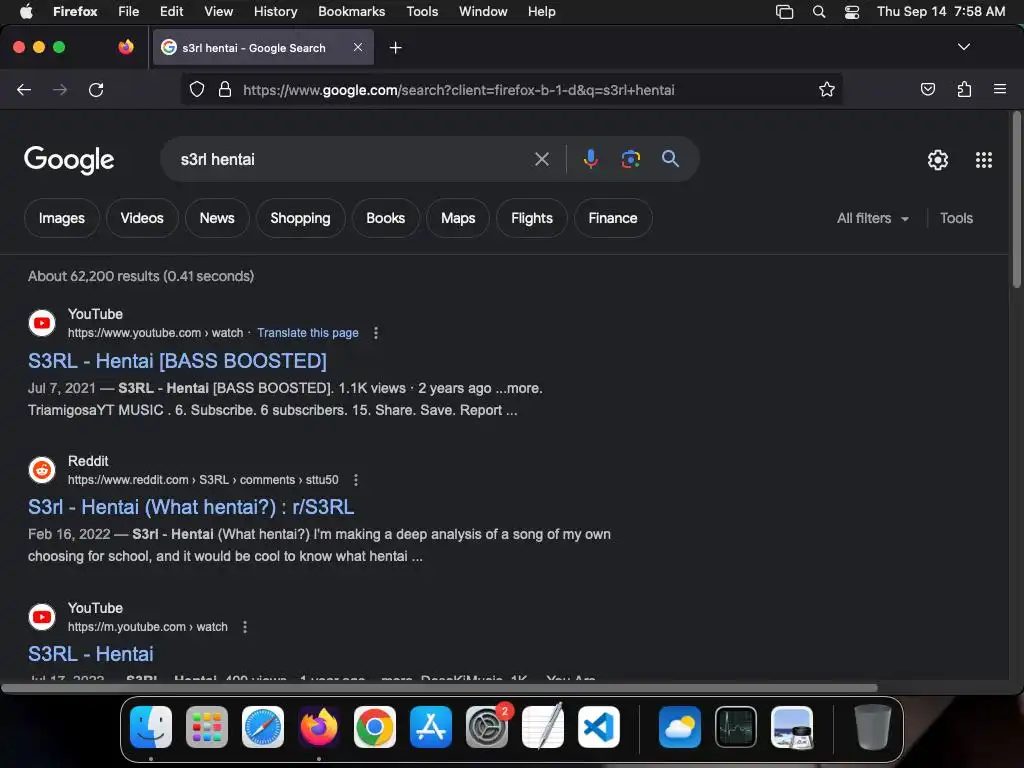Start Google voice search microphone
This screenshot has width=1024, height=768.
point(590,159)
